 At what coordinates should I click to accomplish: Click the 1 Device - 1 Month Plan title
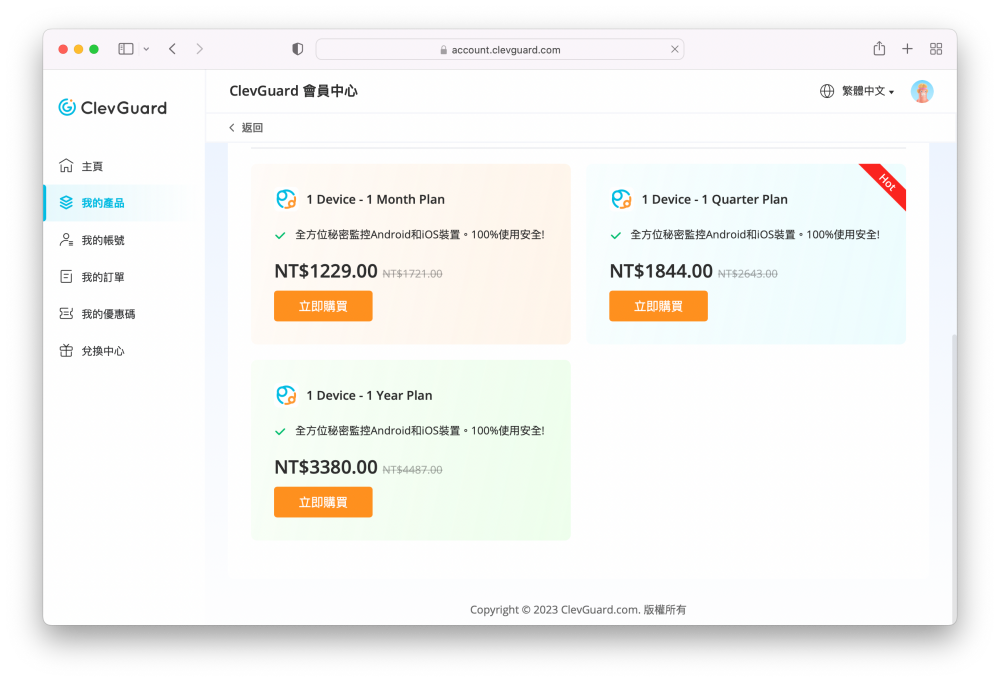pos(375,200)
